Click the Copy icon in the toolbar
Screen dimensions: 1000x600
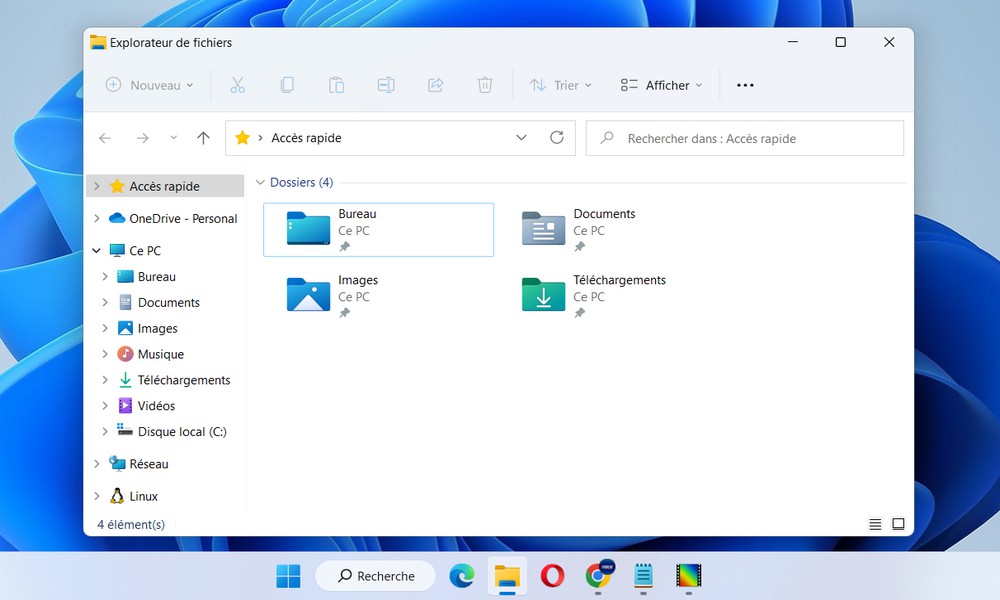pos(287,85)
